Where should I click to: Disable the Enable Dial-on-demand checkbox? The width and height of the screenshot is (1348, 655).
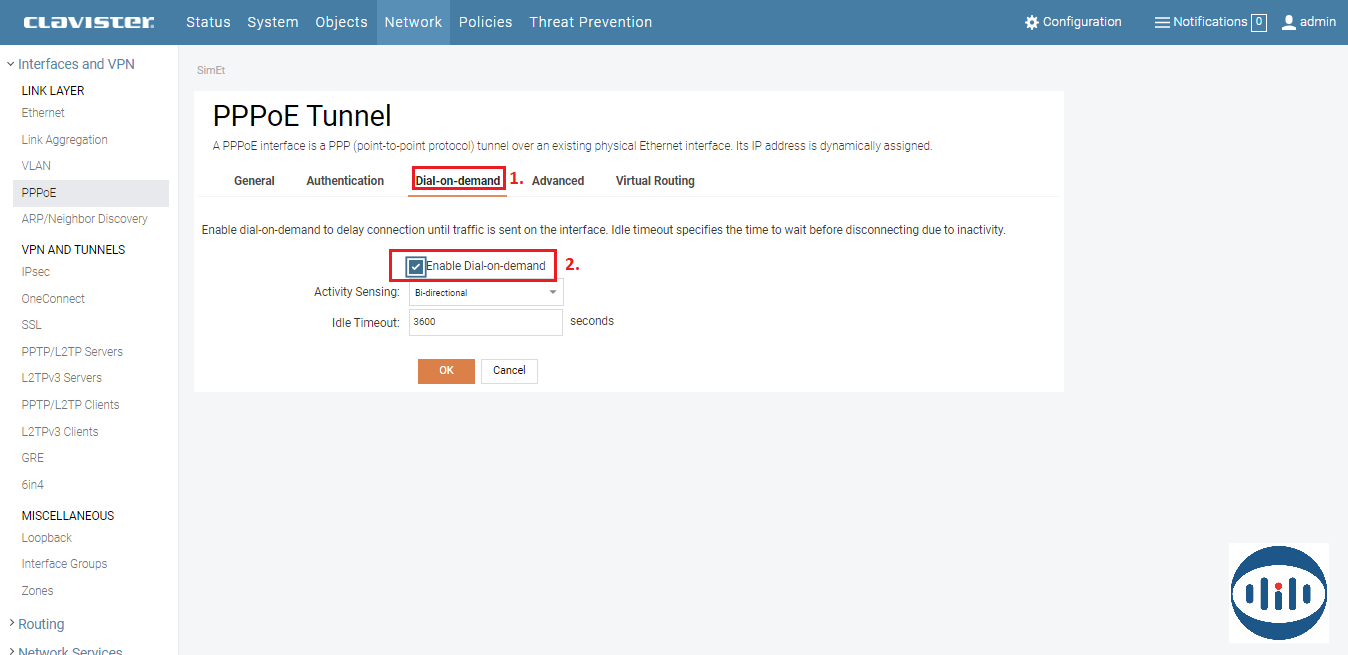pyautogui.click(x=416, y=266)
